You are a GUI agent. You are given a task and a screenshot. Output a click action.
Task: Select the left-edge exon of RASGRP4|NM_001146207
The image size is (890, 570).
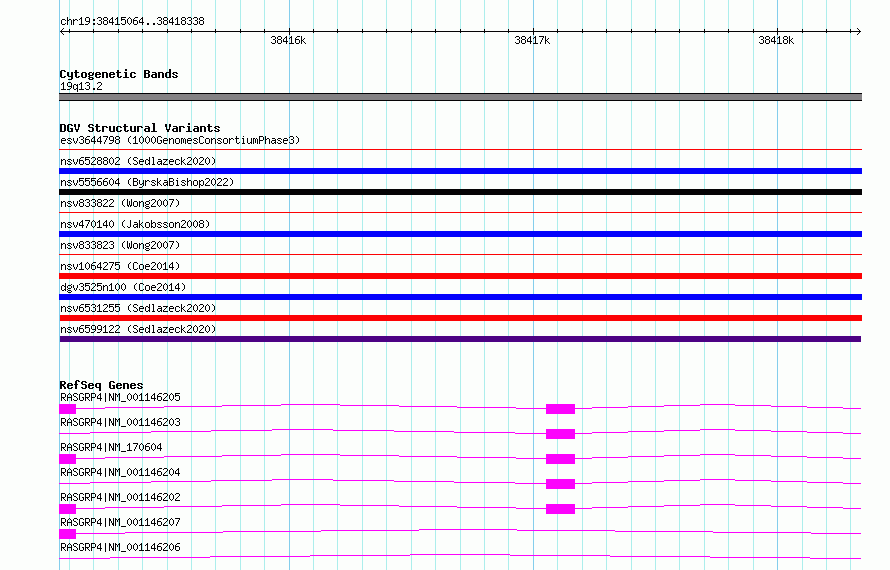pyautogui.click(x=68, y=534)
